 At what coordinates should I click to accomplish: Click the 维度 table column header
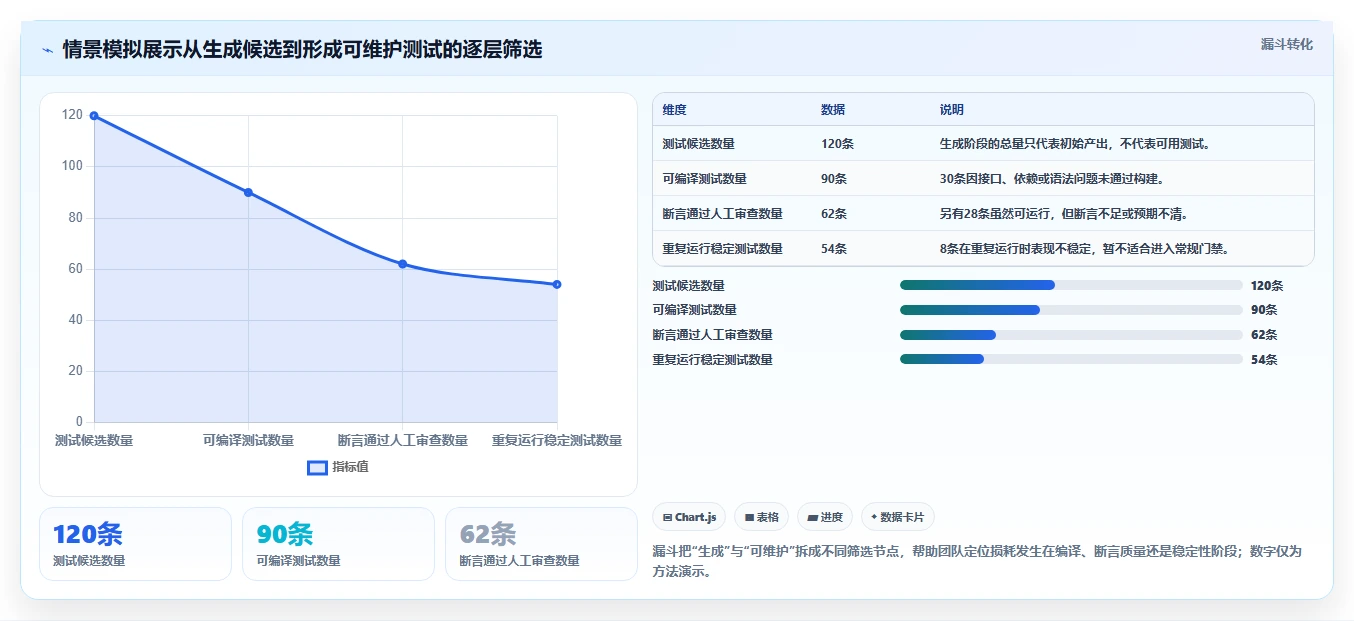click(674, 110)
